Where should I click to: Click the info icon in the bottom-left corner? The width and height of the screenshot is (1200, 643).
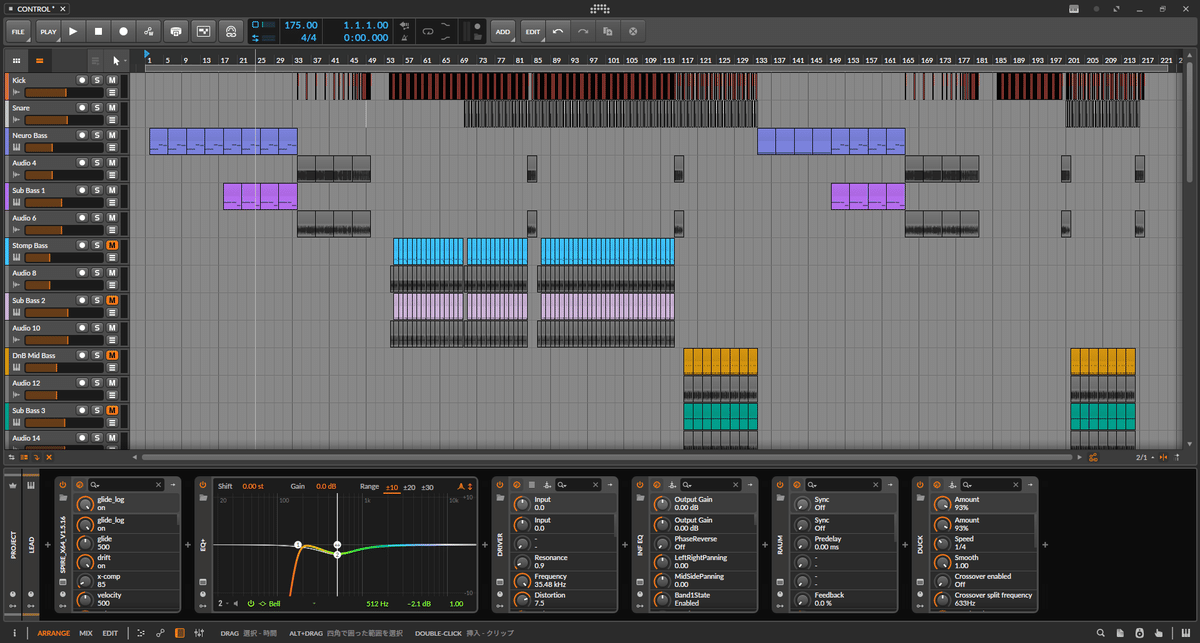pos(16,633)
